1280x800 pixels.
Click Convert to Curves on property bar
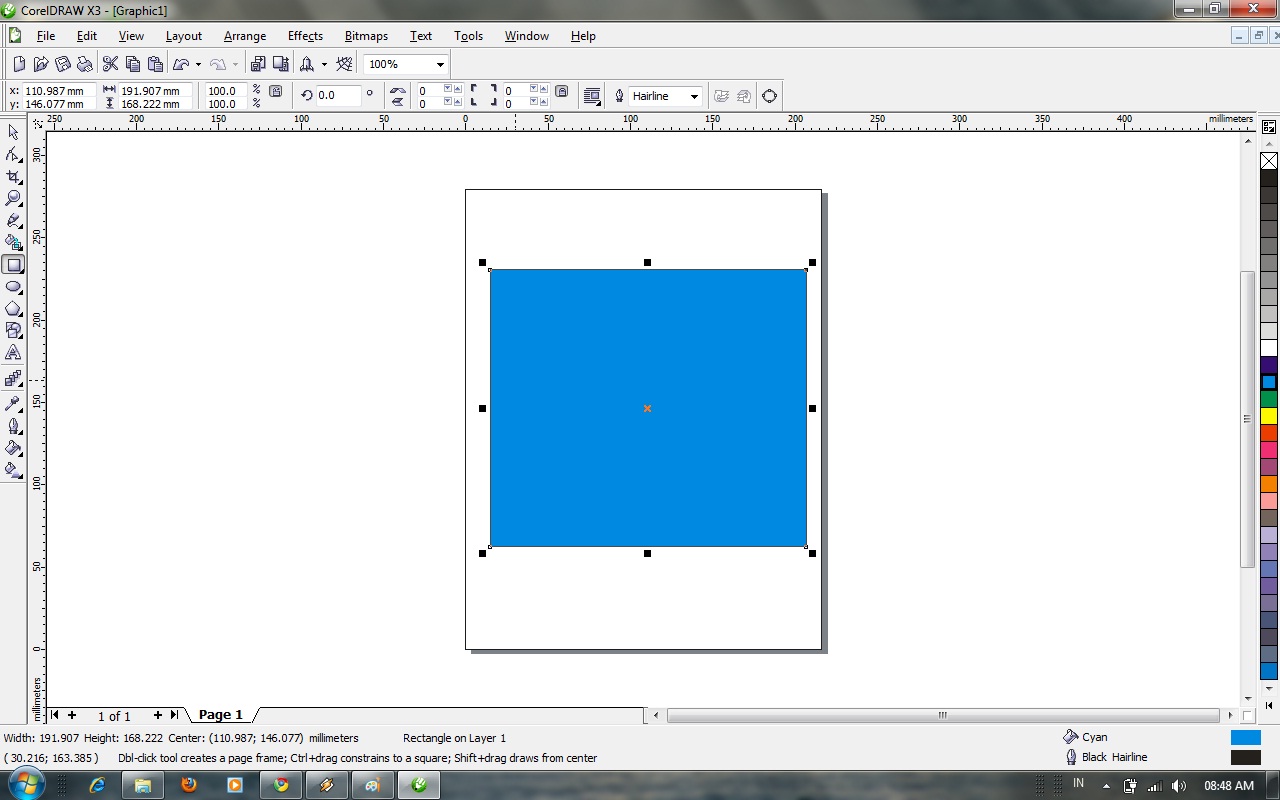click(x=769, y=95)
